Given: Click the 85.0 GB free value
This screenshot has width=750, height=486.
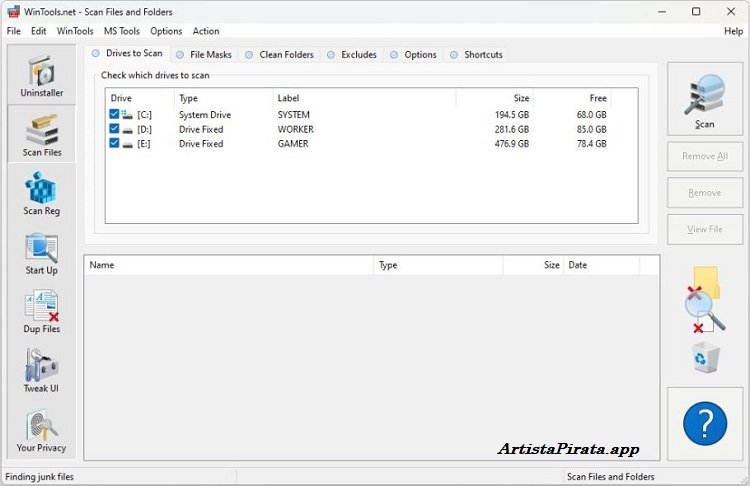Looking at the screenshot, I should click(592, 129).
